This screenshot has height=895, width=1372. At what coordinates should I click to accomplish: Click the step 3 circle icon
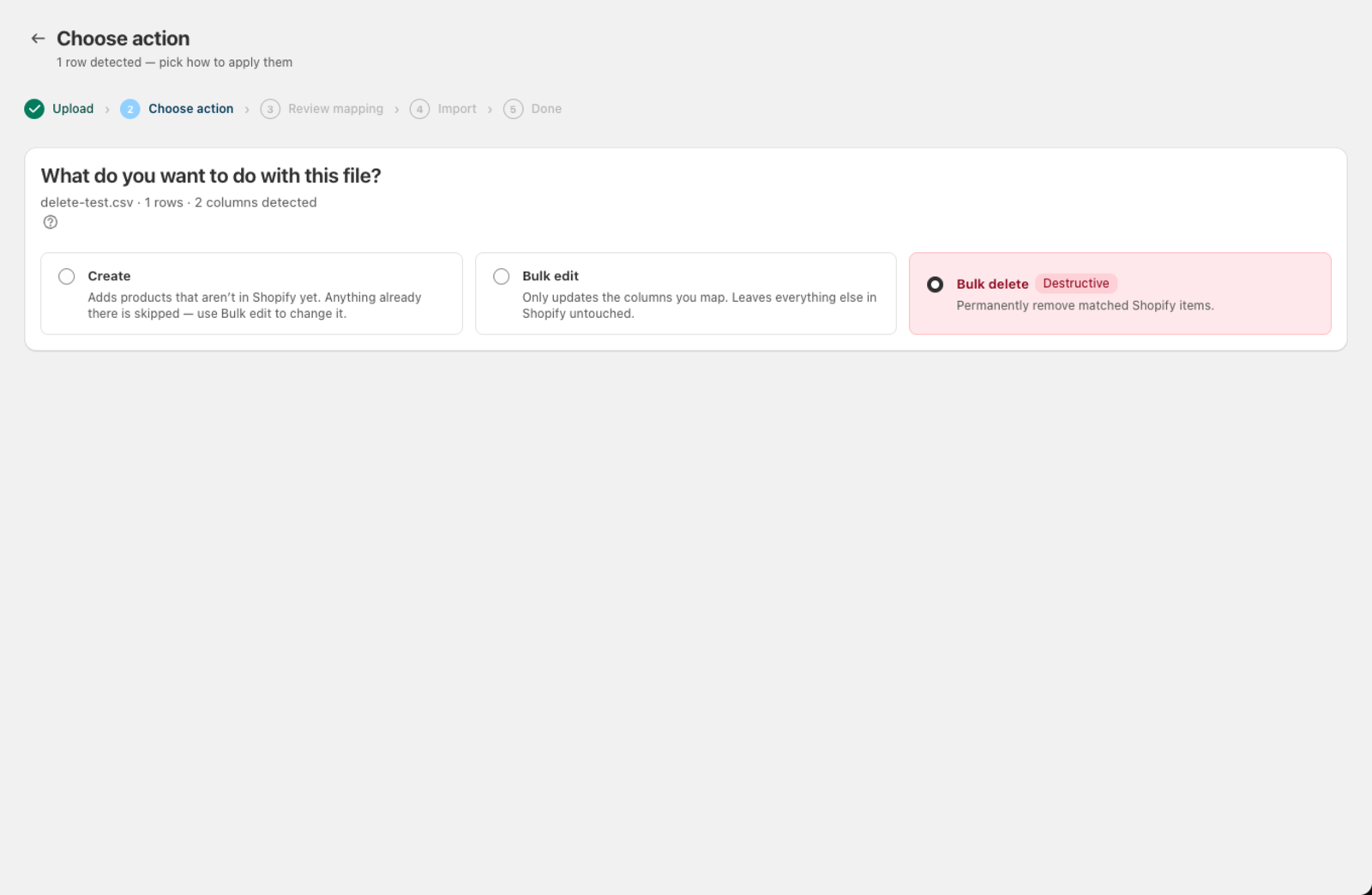click(270, 109)
